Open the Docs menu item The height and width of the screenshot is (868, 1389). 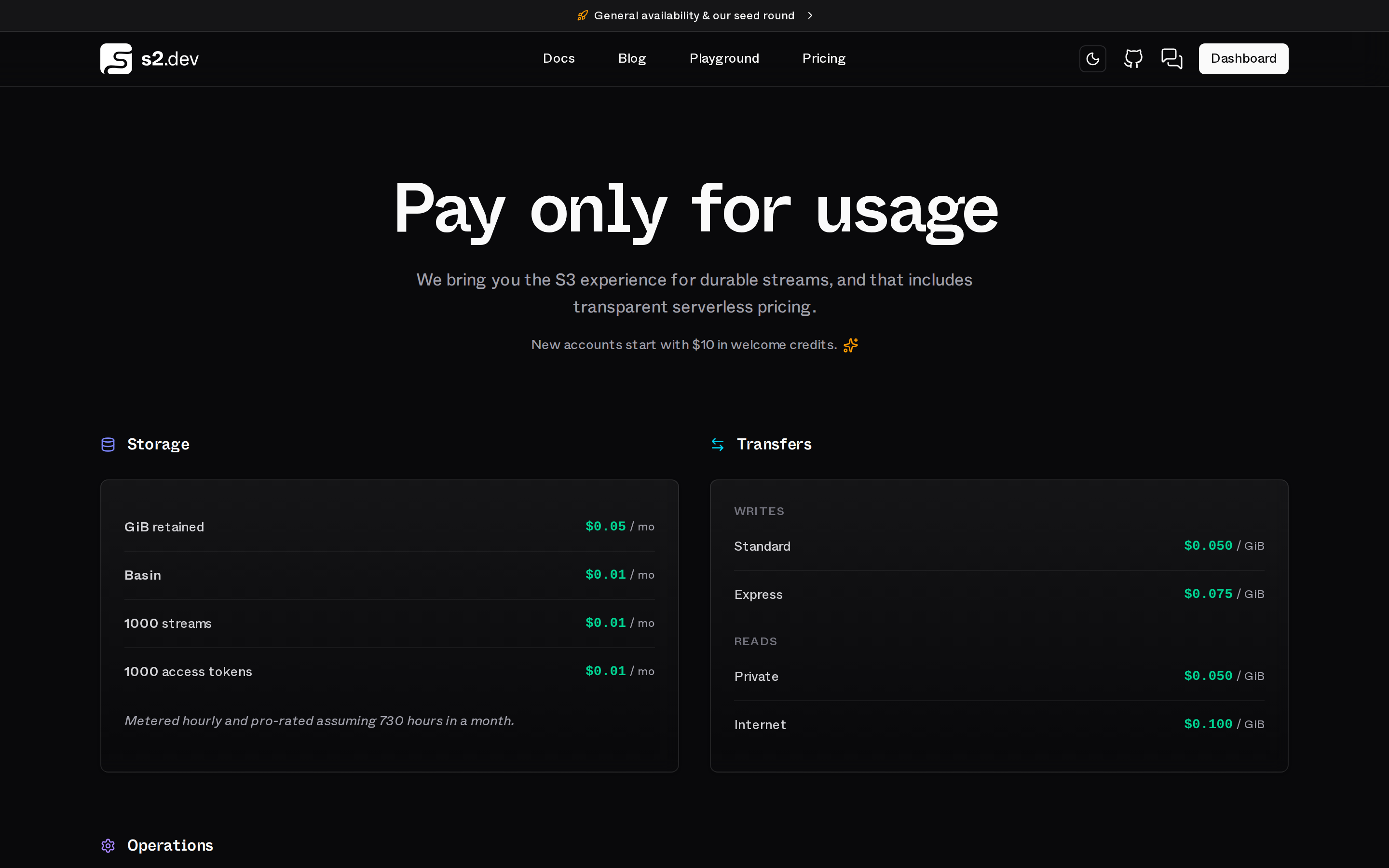[558, 58]
